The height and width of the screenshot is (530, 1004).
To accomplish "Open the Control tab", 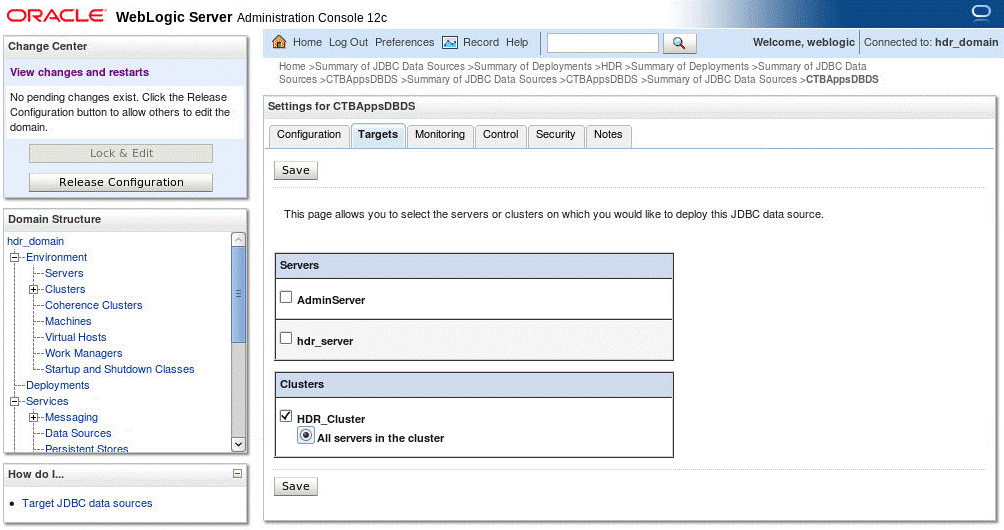I will [x=501, y=135].
